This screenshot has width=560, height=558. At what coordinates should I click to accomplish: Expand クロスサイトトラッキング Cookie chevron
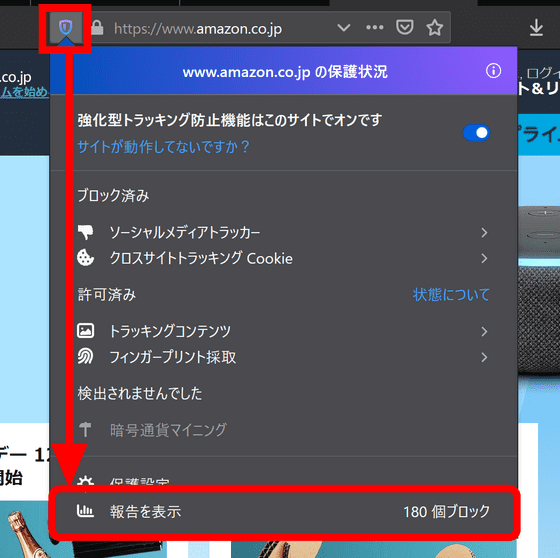click(484, 258)
